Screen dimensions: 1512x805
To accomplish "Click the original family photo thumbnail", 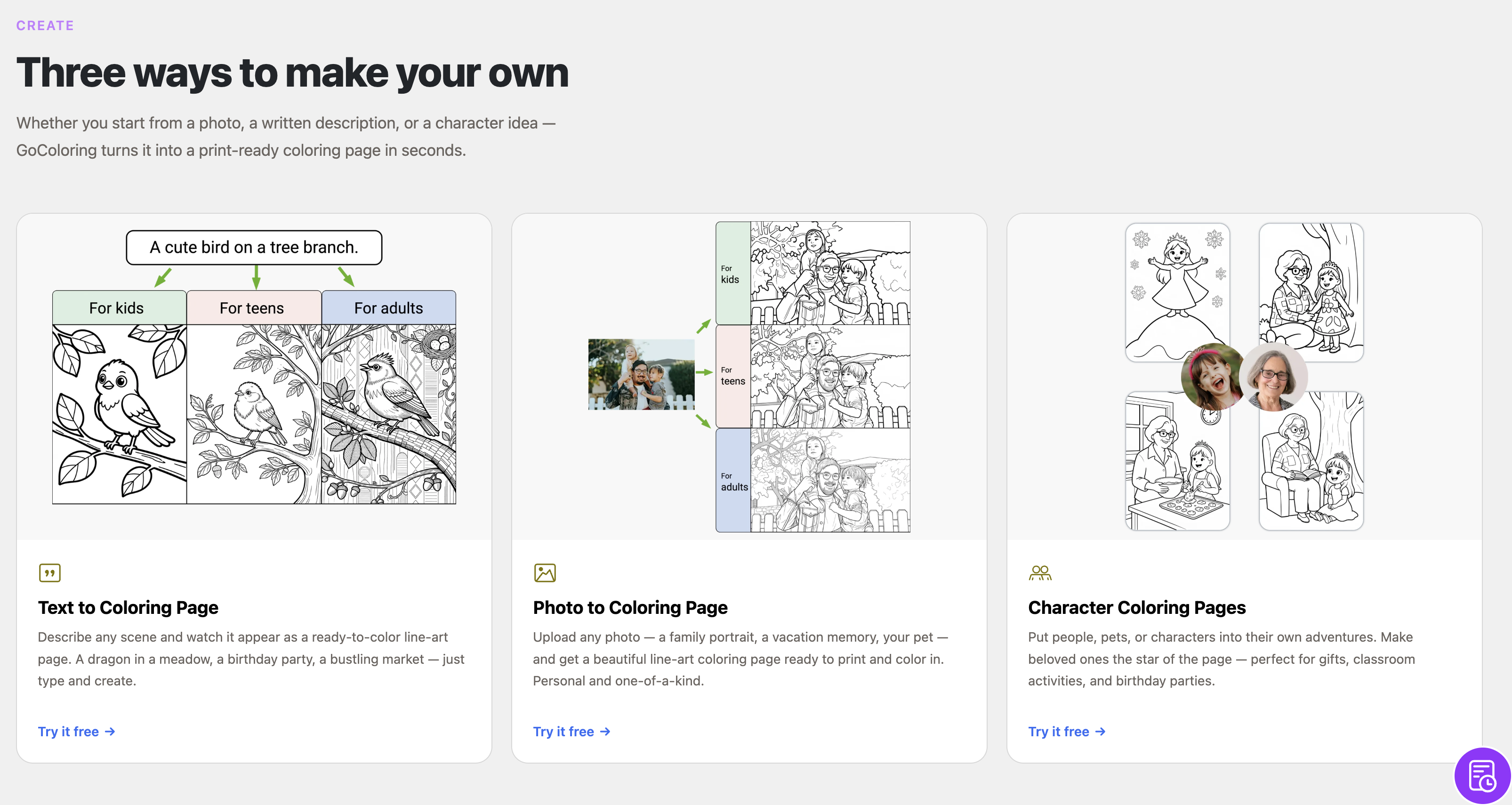I will pos(642,374).
